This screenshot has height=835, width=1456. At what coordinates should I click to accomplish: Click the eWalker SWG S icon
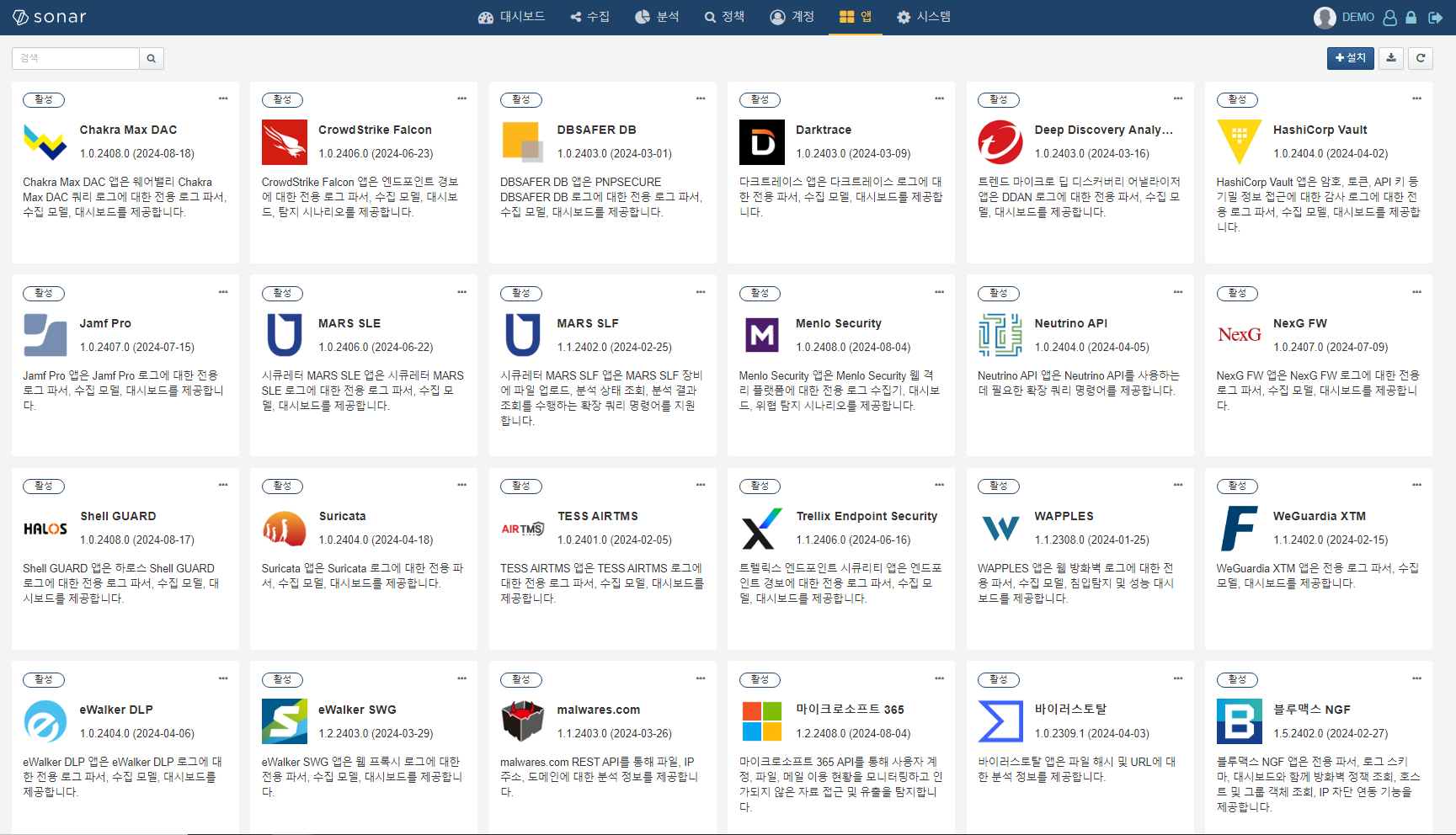tap(285, 721)
